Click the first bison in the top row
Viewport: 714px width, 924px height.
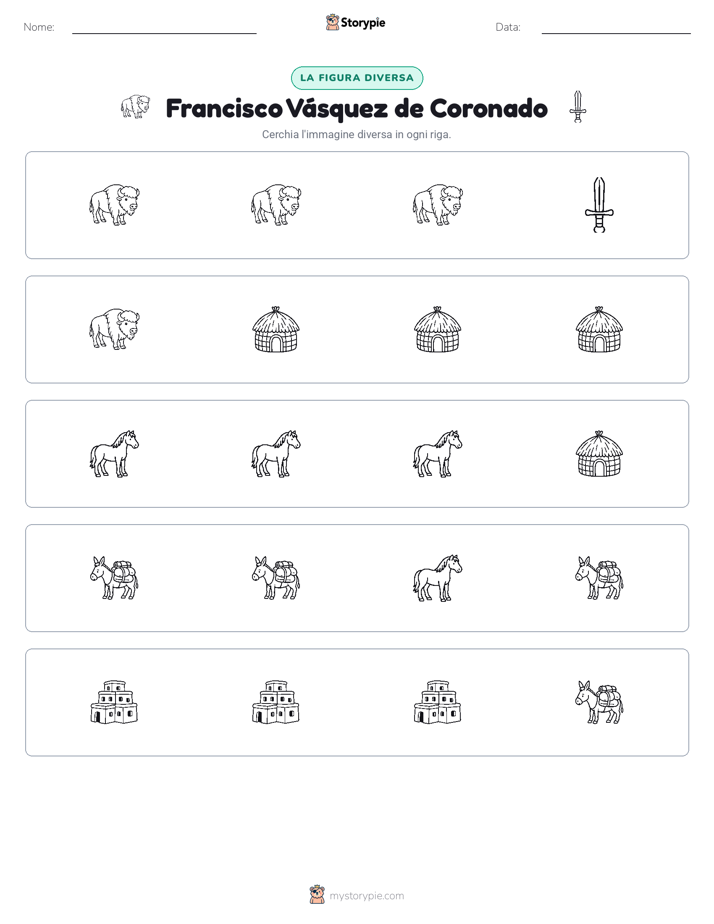pos(114,204)
